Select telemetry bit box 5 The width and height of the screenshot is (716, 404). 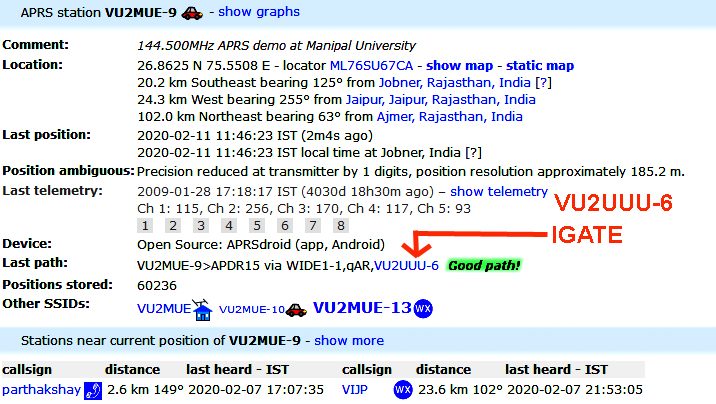click(257, 226)
